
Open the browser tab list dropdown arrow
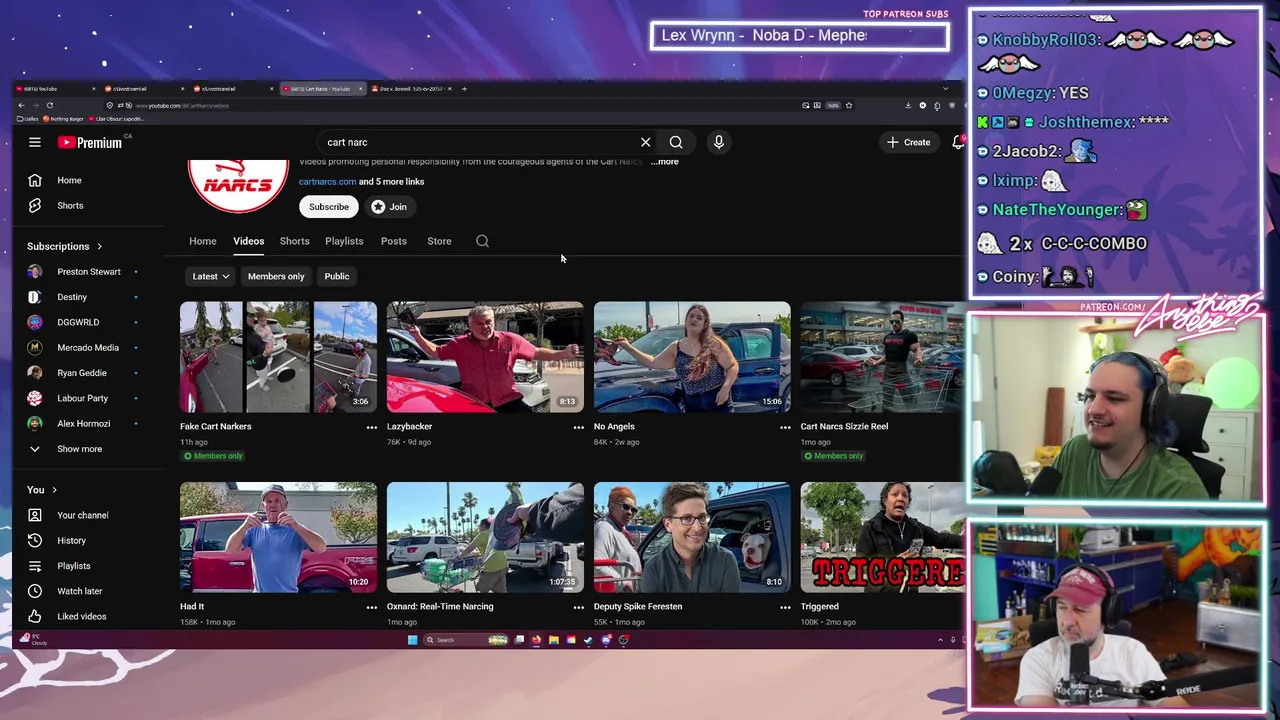pyautogui.click(x=945, y=89)
